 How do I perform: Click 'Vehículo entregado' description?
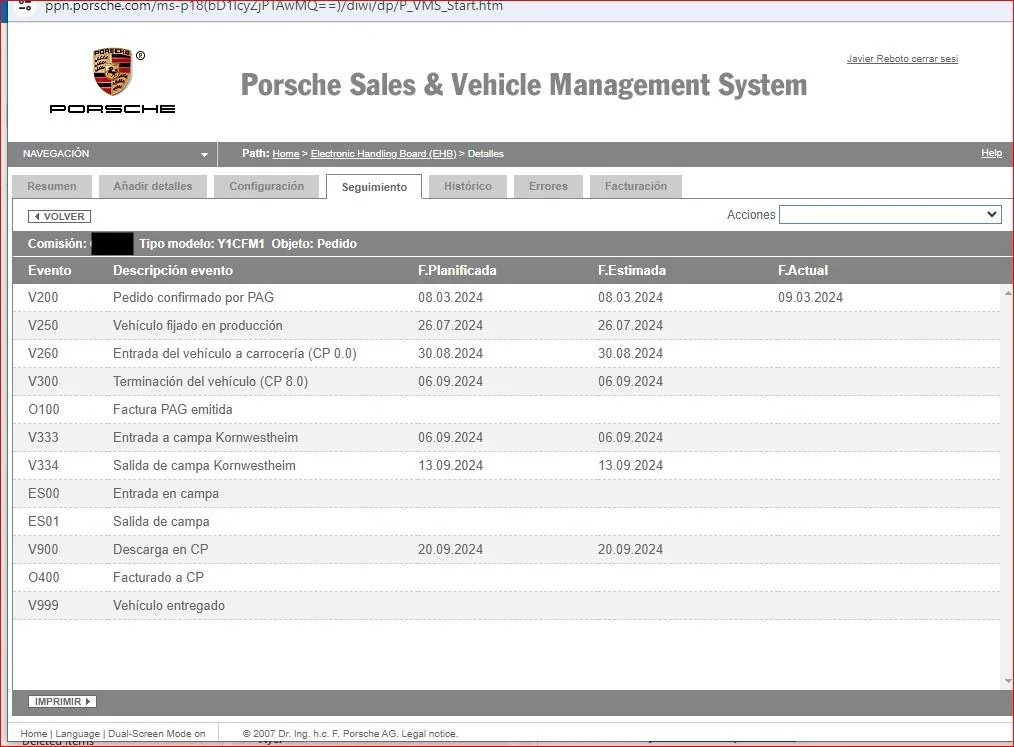(x=169, y=606)
